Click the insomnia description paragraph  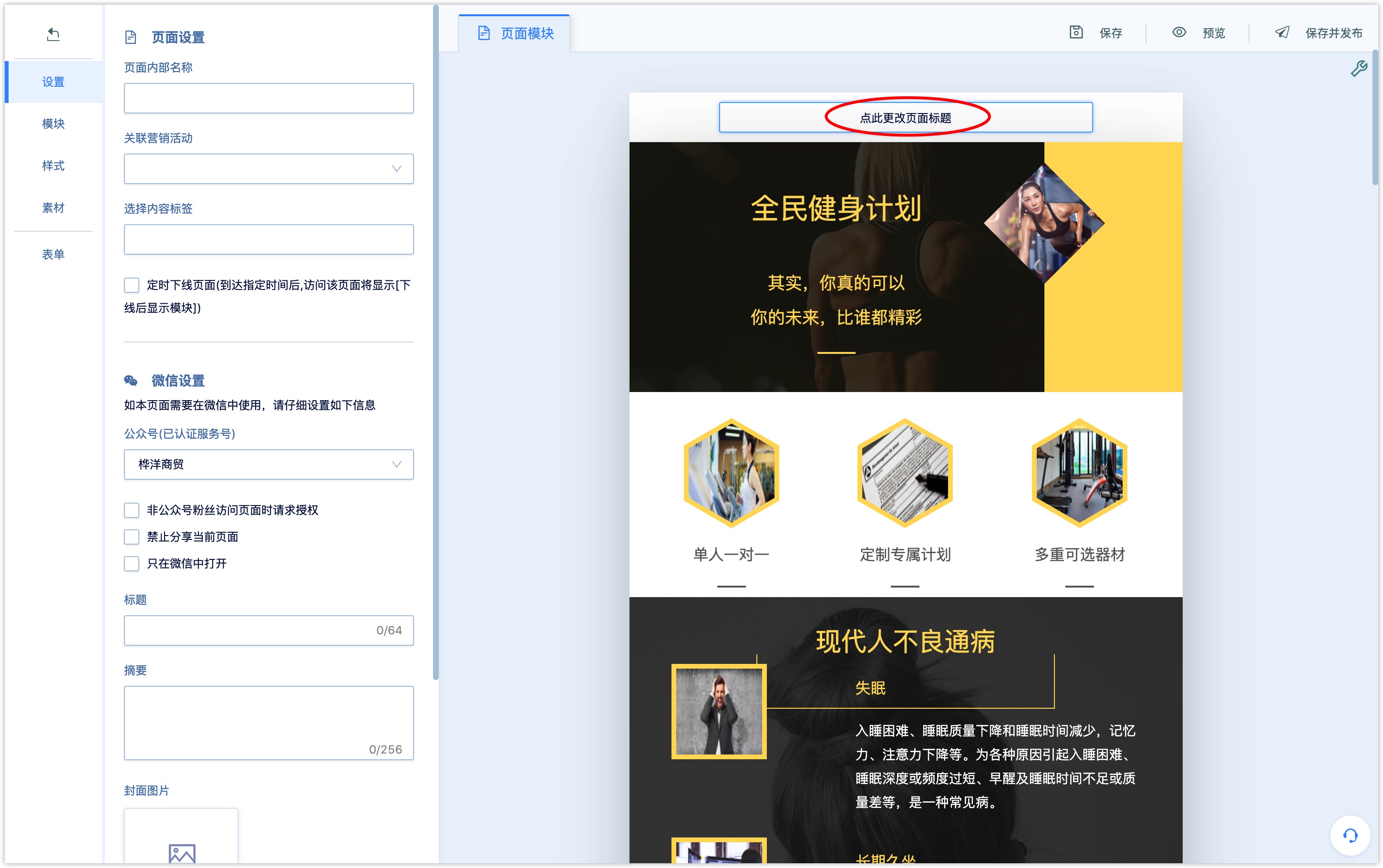[x=995, y=766]
